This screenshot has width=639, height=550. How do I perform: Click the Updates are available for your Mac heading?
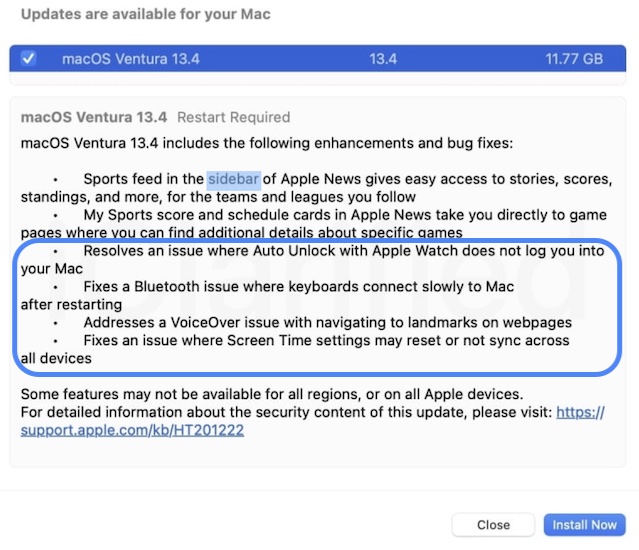pos(145,14)
